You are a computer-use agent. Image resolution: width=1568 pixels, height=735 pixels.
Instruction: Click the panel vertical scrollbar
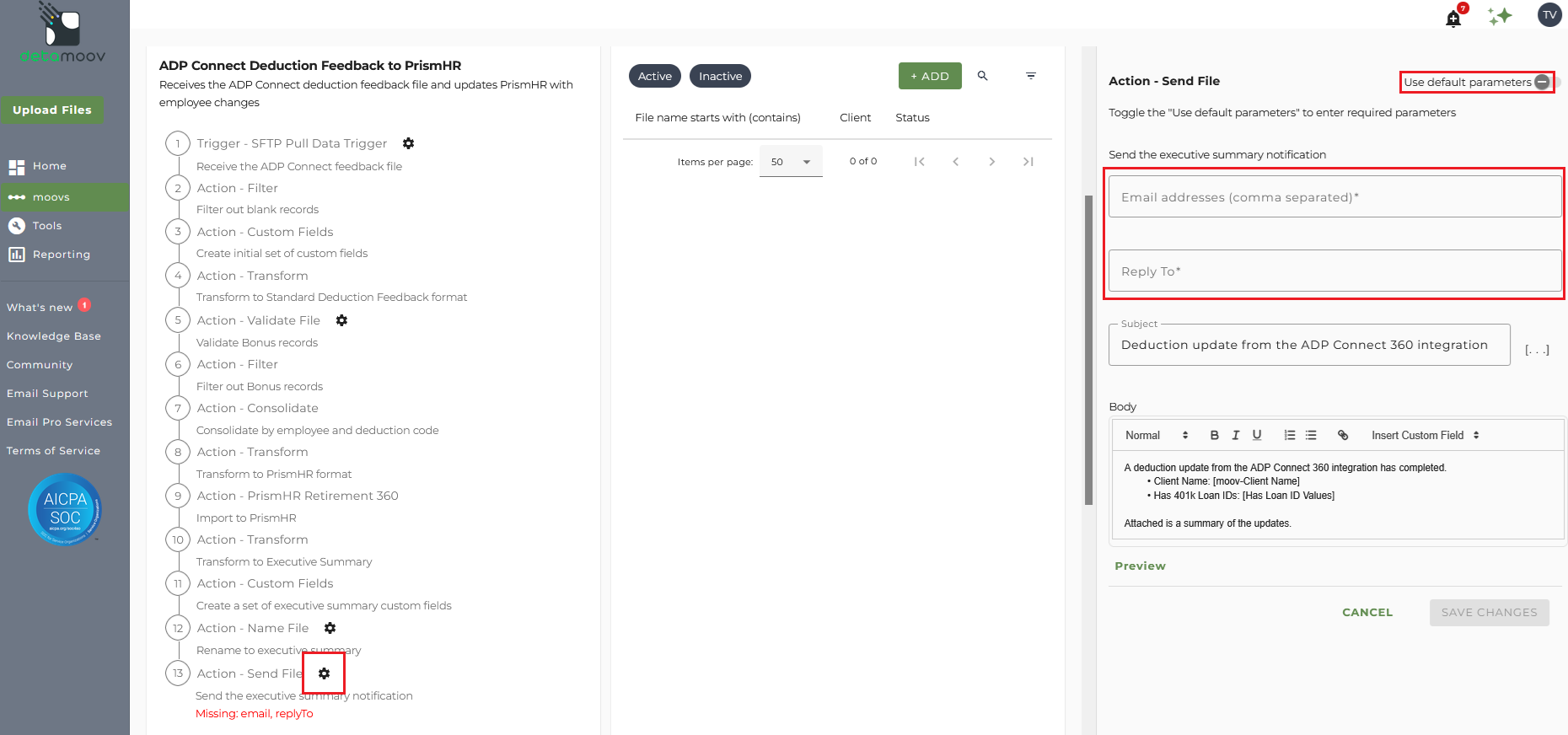tap(1088, 350)
